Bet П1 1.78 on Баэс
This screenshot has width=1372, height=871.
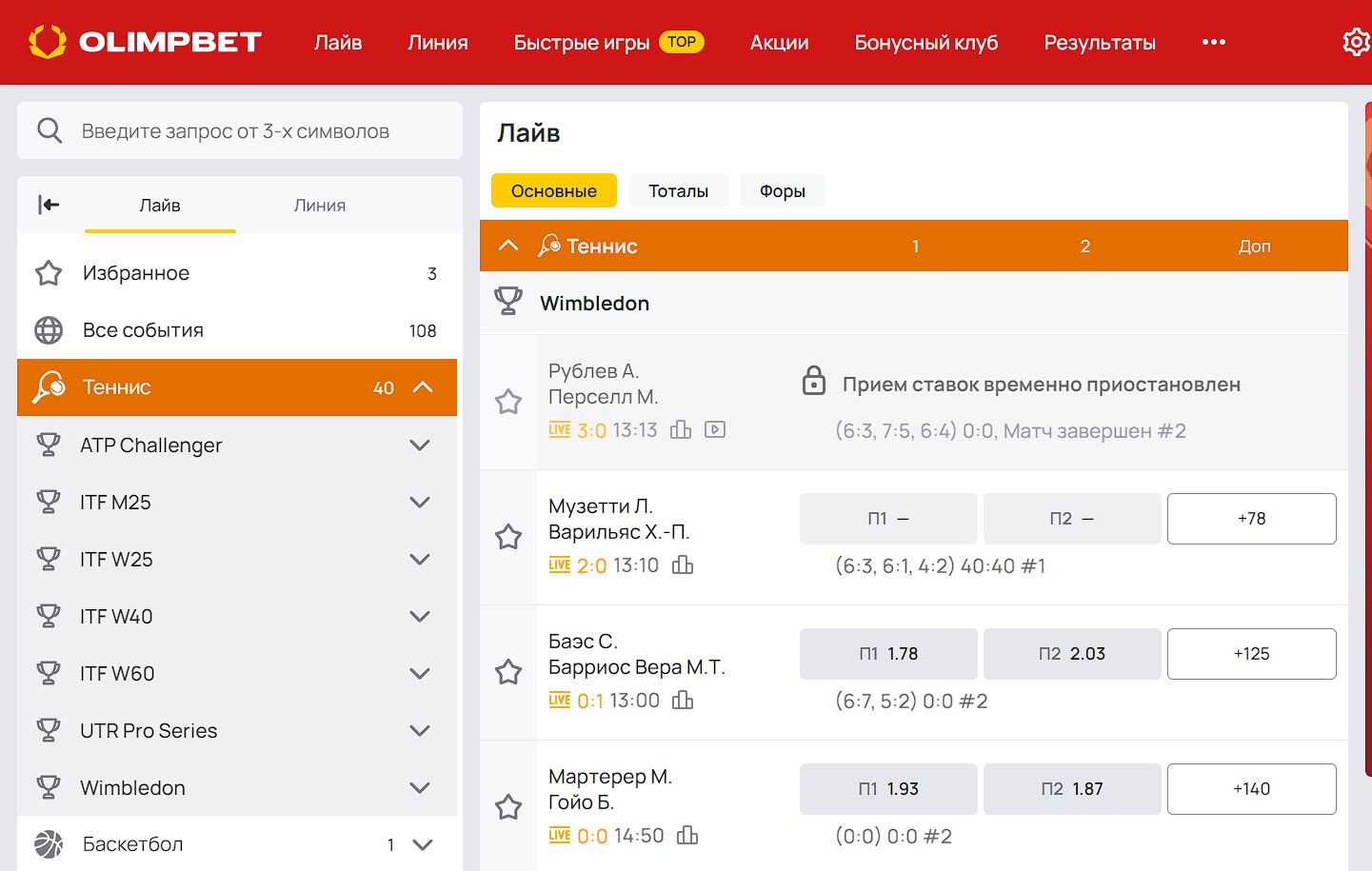(x=888, y=654)
